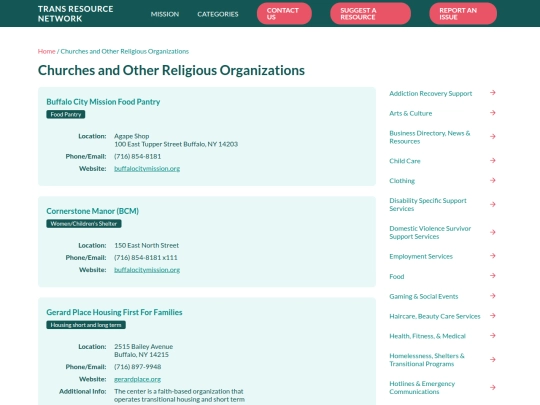540x405 pixels.
Task: Go to Trans Resource Network home logo
Action: click(75, 14)
